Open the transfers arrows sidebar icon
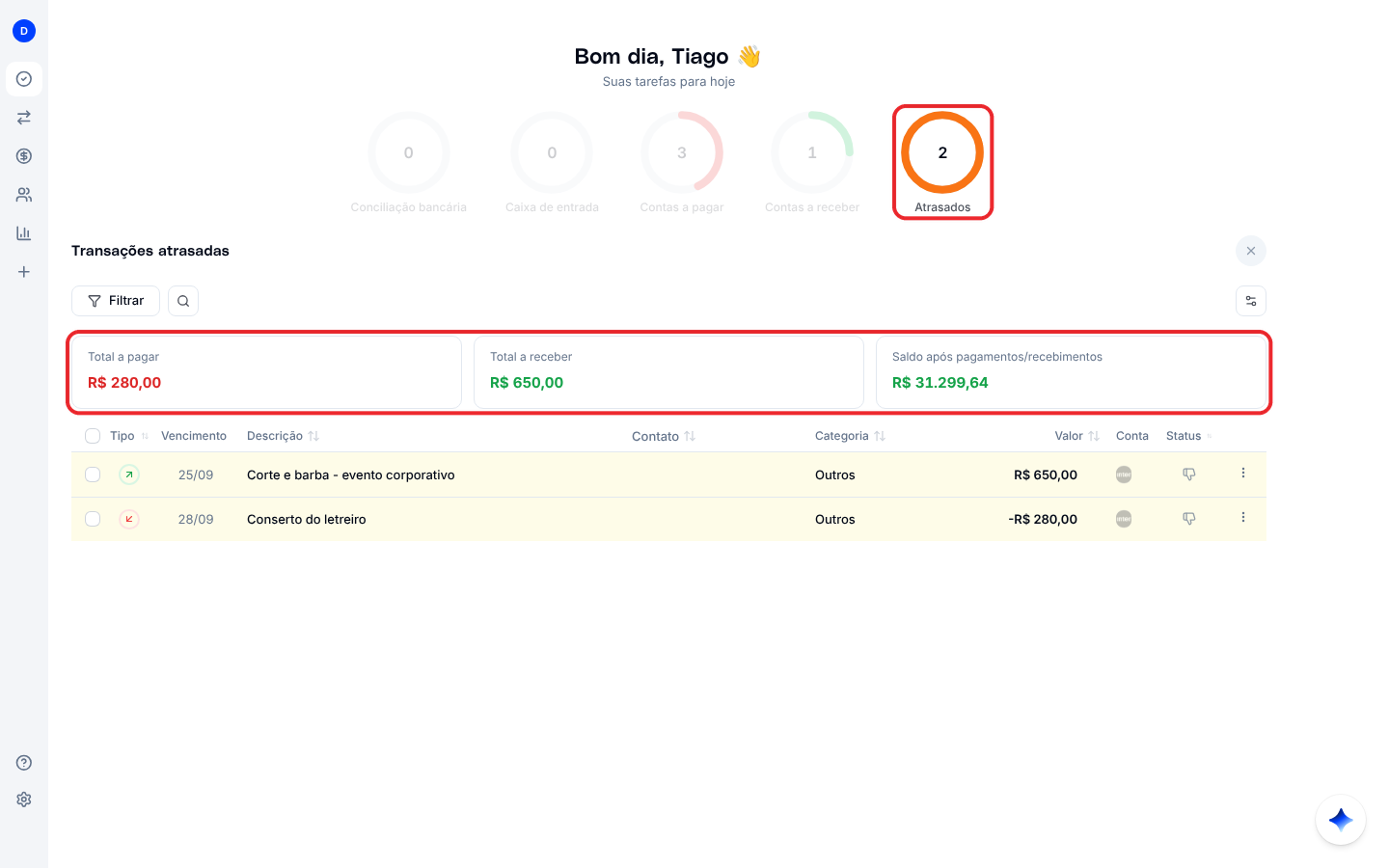The width and height of the screenshot is (1389, 868). click(24, 118)
